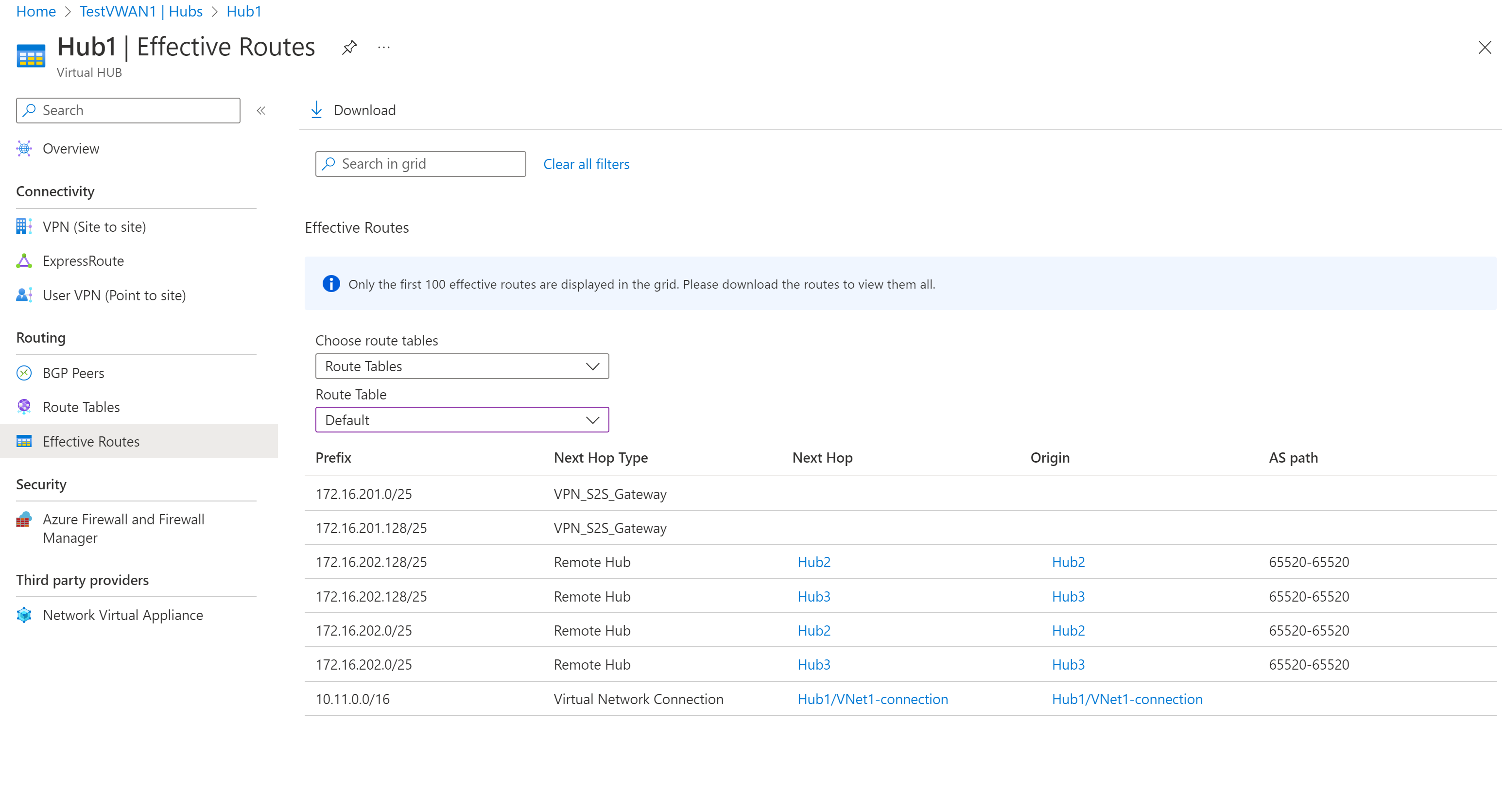
Task: Expand the Choose route tables dropdown
Action: [x=462, y=366]
